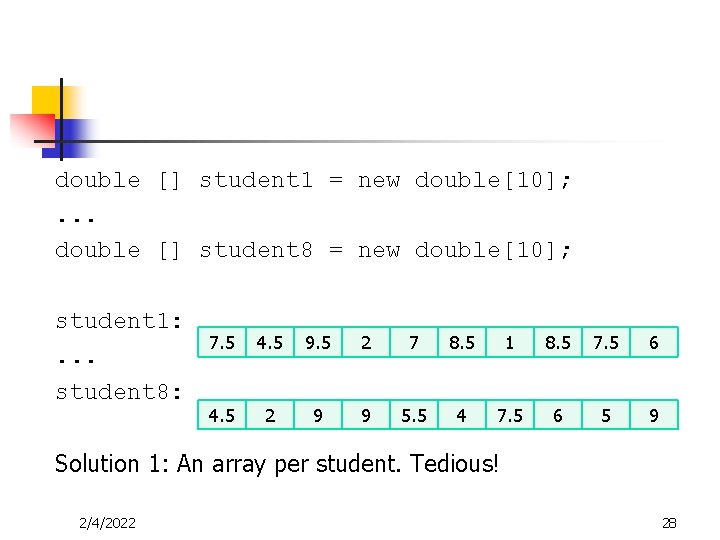This screenshot has width=720, height=540.
Task: Select the first cell of the student8 array
Action: pyautogui.click(x=221, y=415)
